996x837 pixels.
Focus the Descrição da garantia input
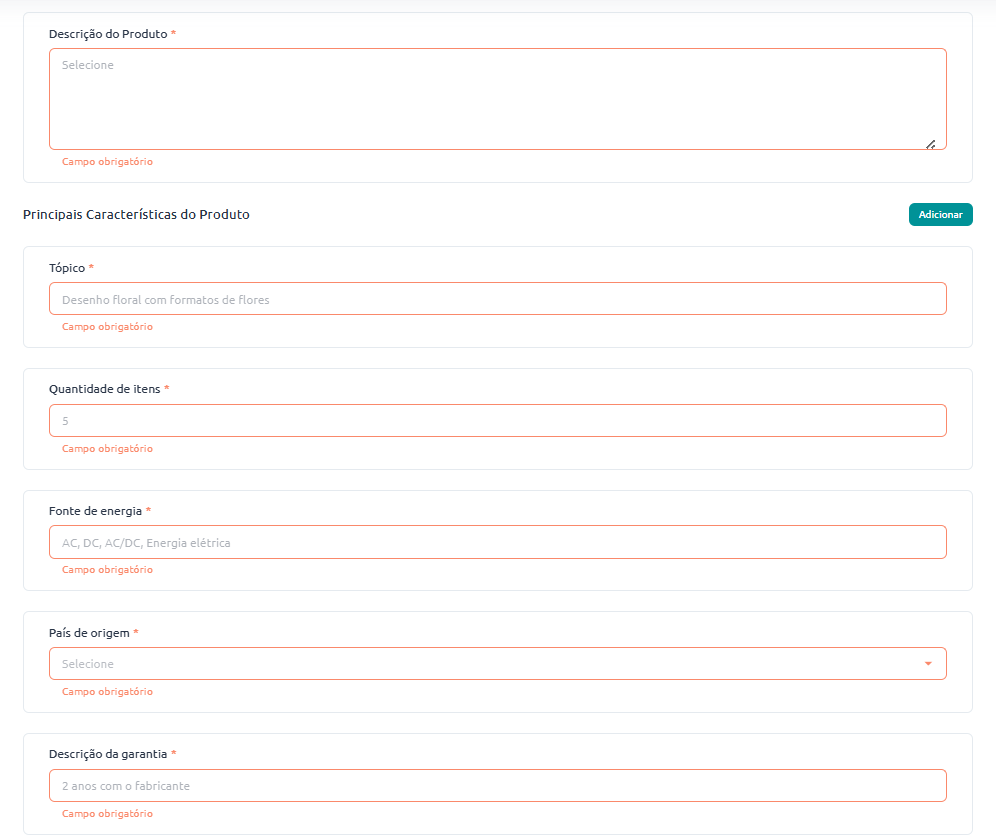(x=497, y=786)
